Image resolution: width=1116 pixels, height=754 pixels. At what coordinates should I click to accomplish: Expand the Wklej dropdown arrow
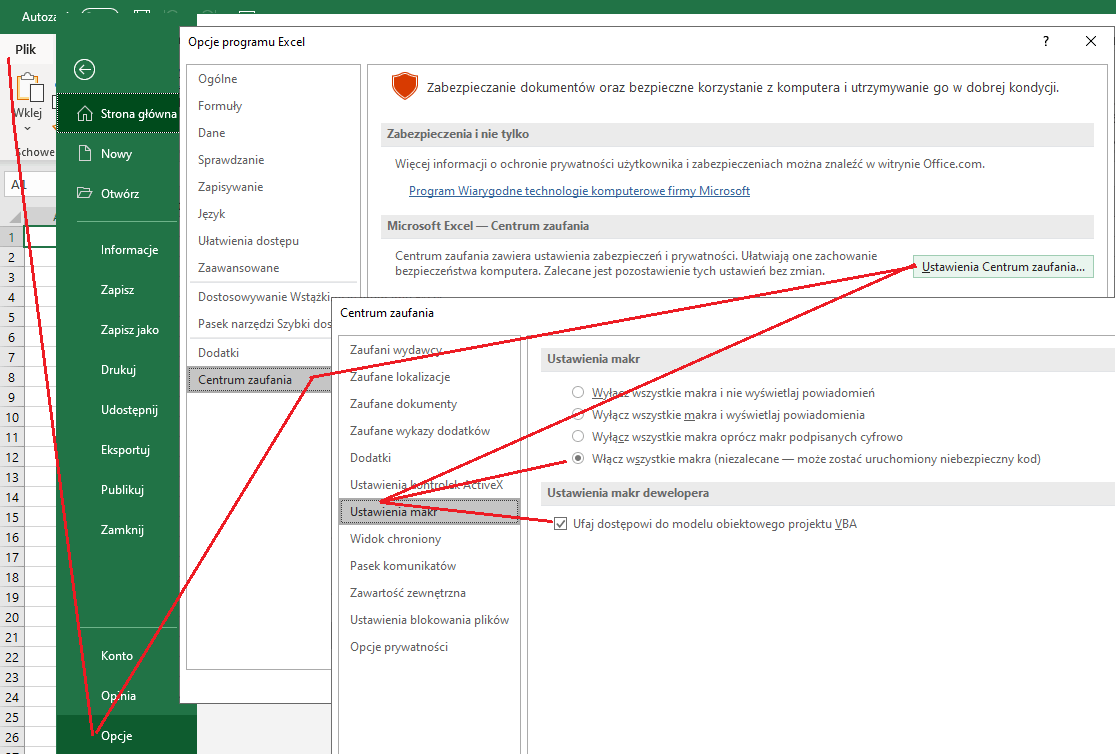(x=27, y=129)
